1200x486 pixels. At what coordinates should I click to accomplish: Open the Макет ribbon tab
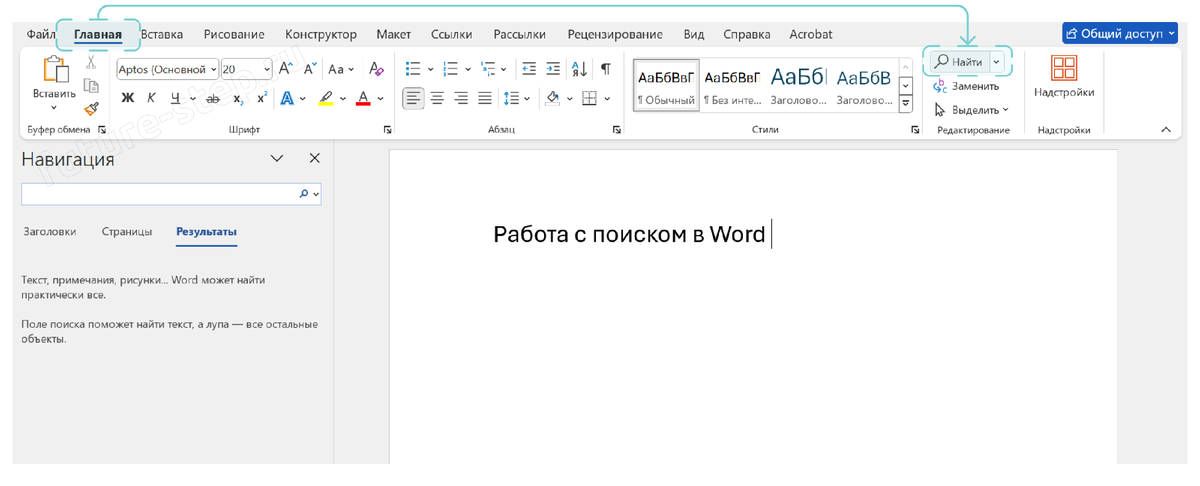click(x=394, y=34)
